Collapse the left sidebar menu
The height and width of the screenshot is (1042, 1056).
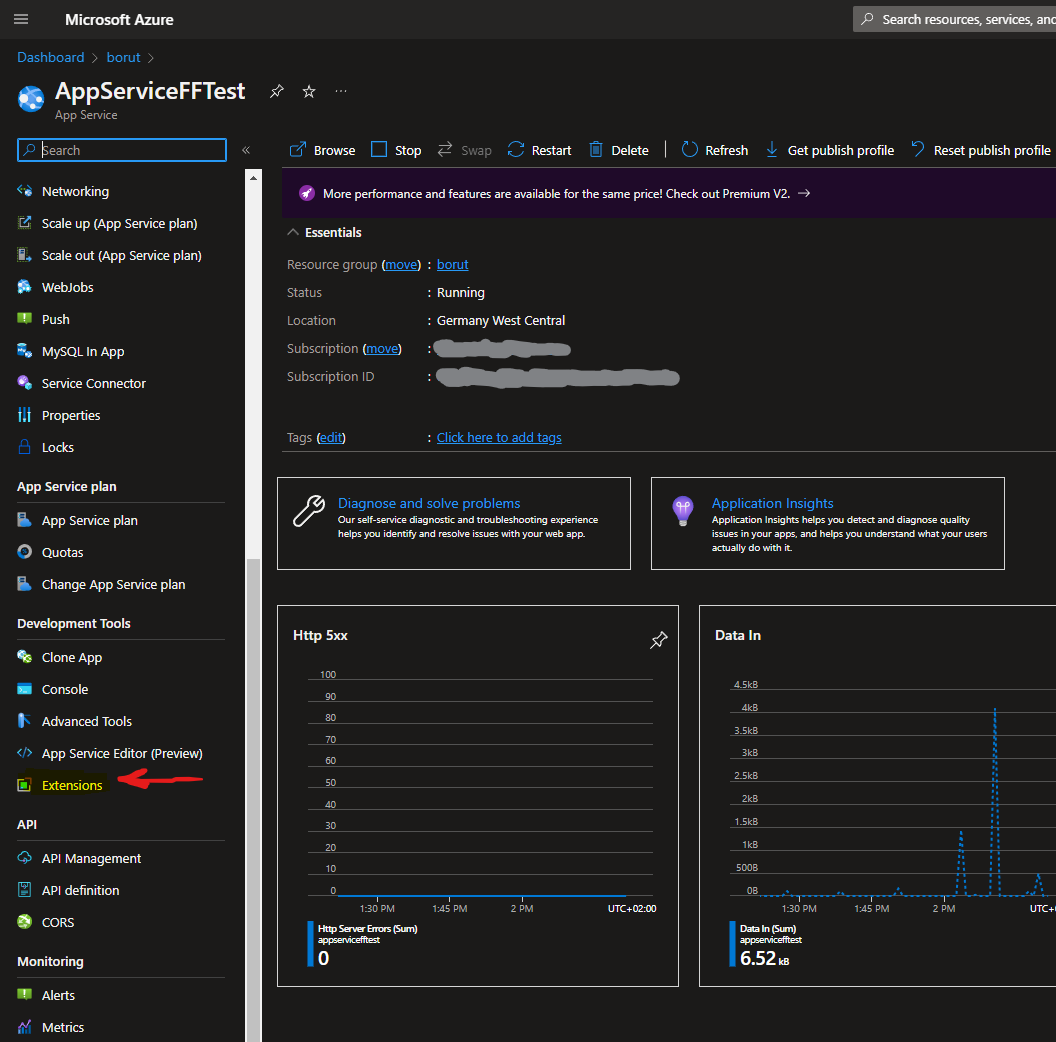(246, 150)
